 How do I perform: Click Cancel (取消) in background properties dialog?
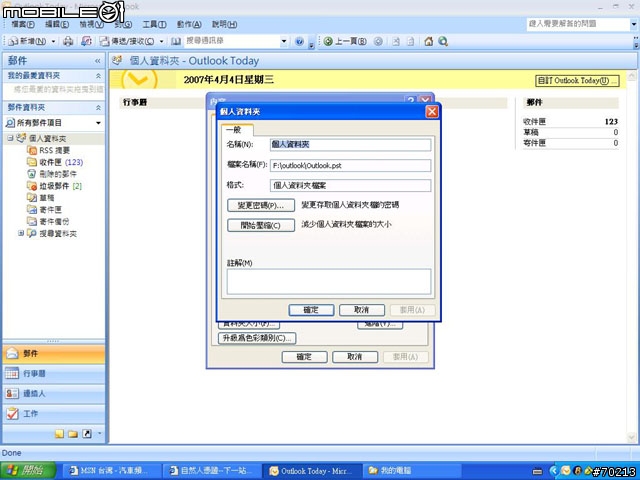tap(355, 357)
